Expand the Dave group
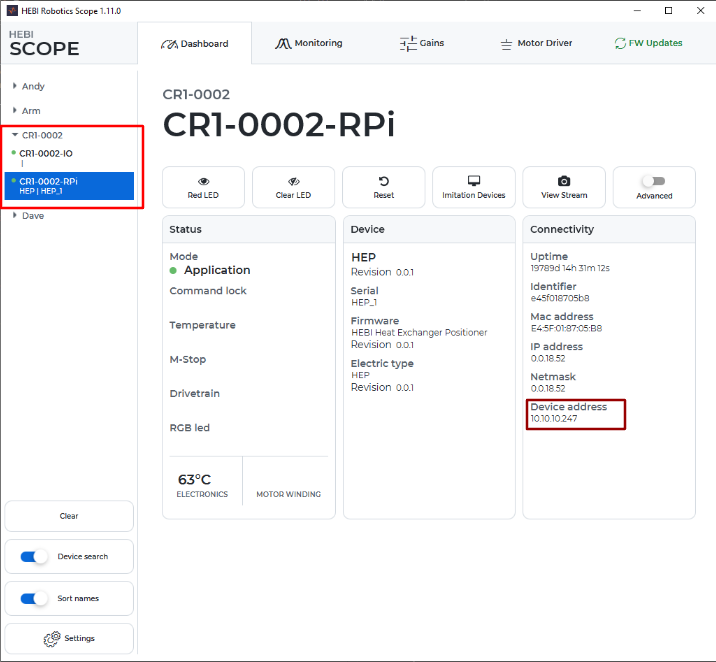 point(15,215)
